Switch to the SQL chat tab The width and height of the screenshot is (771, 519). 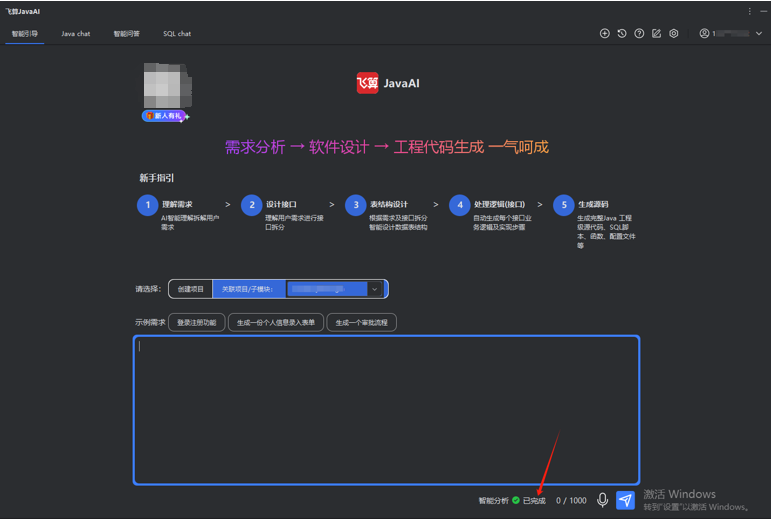(177, 33)
